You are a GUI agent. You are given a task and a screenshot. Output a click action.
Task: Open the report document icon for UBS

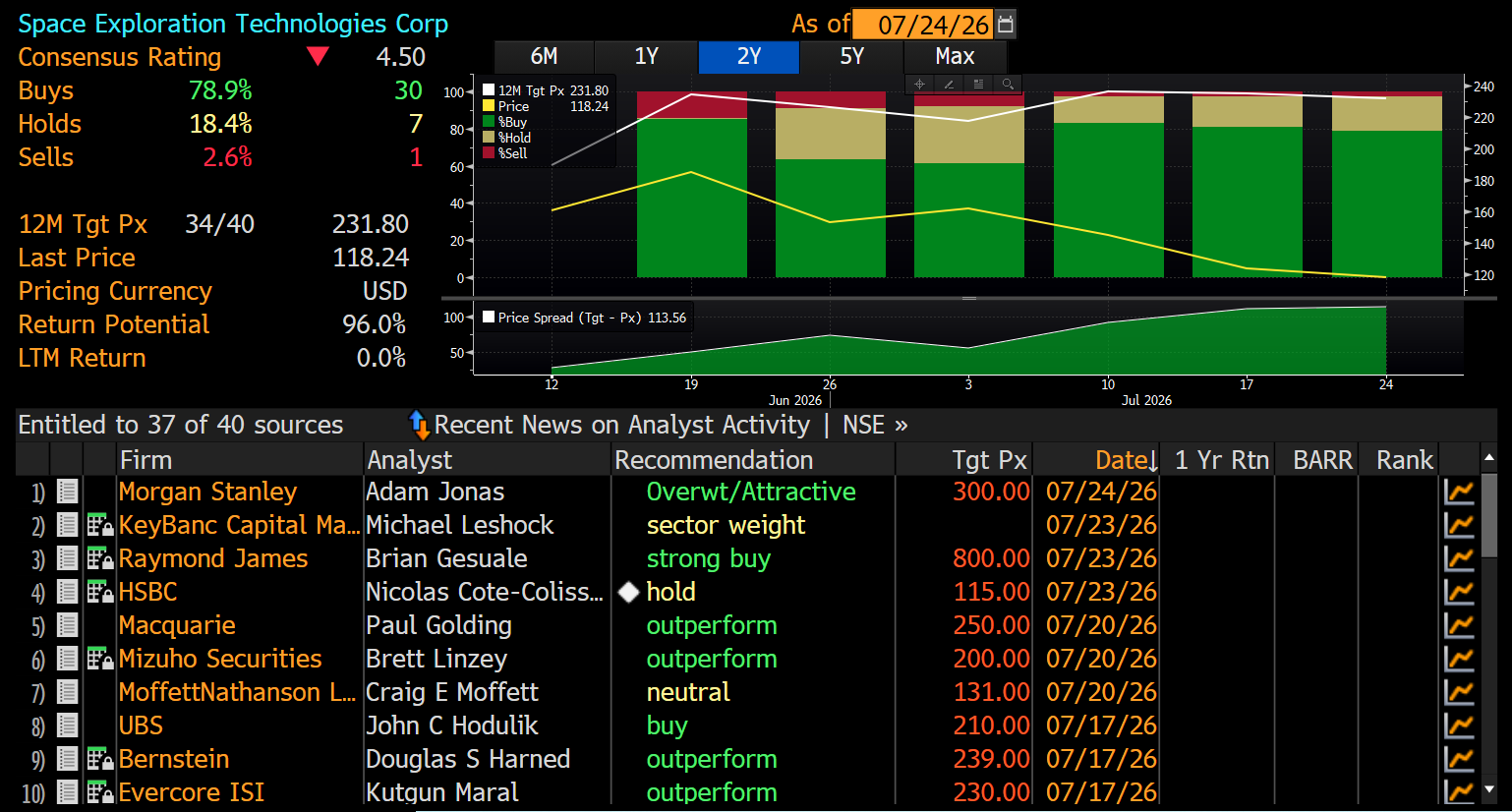(x=67, y=725)
